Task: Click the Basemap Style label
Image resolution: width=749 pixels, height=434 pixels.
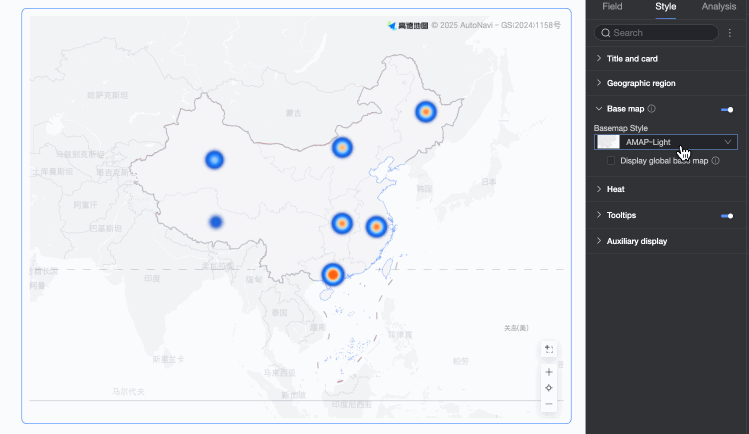Action: 621,128
